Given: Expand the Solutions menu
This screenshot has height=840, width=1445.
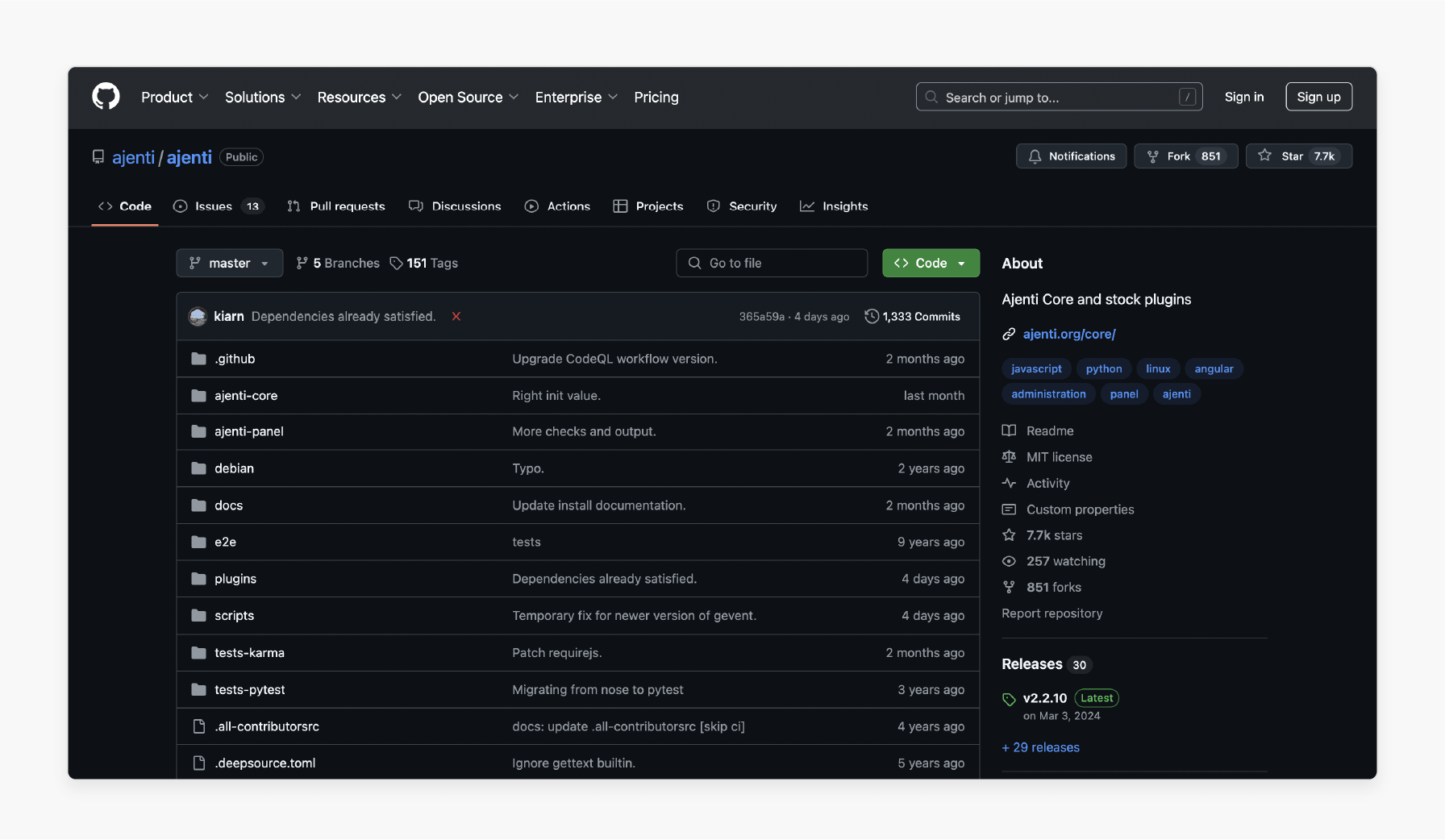Looking at the screenshot, I should 263,98.
